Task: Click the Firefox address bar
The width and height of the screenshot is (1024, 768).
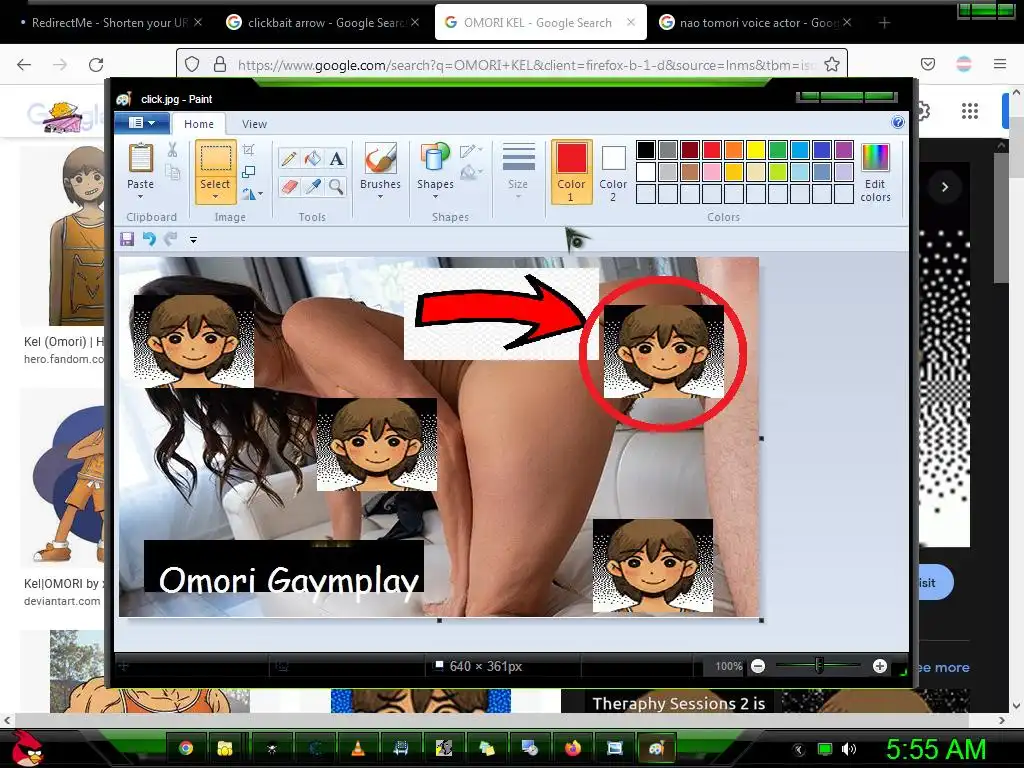Action: (511, 65)
